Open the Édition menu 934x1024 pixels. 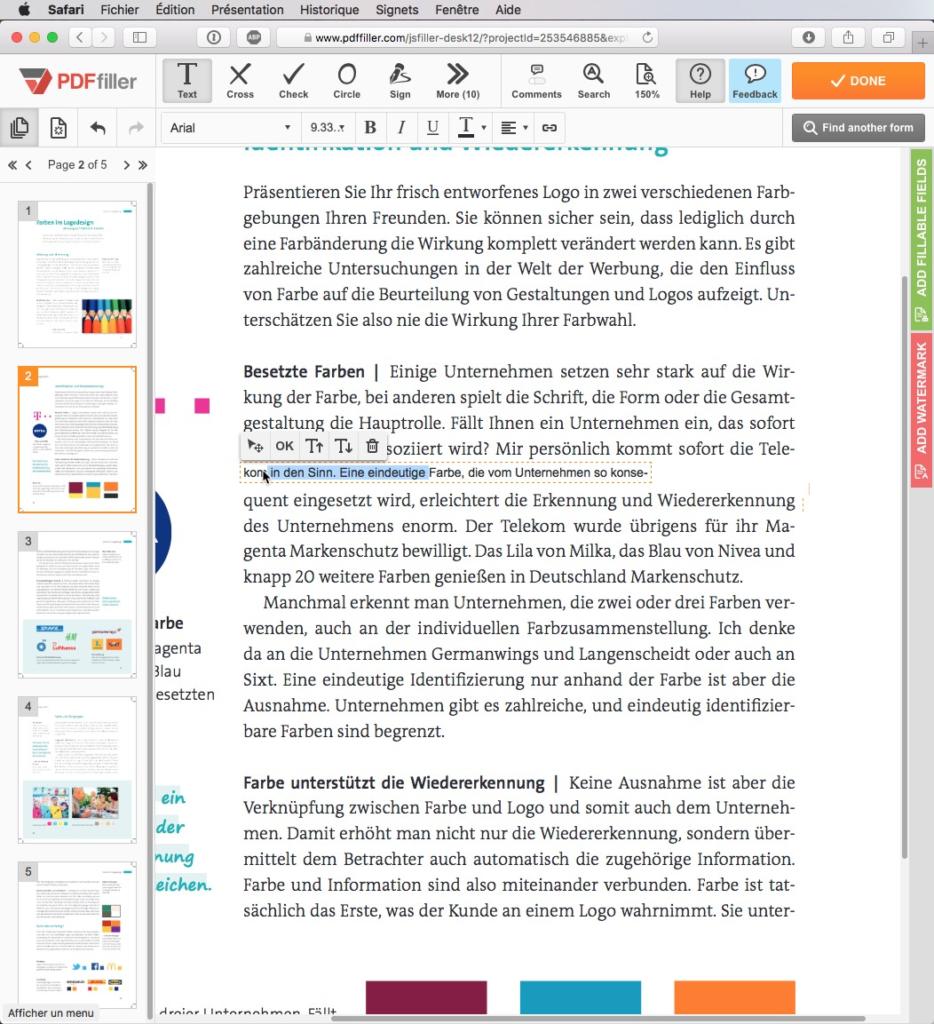[175, 10]
